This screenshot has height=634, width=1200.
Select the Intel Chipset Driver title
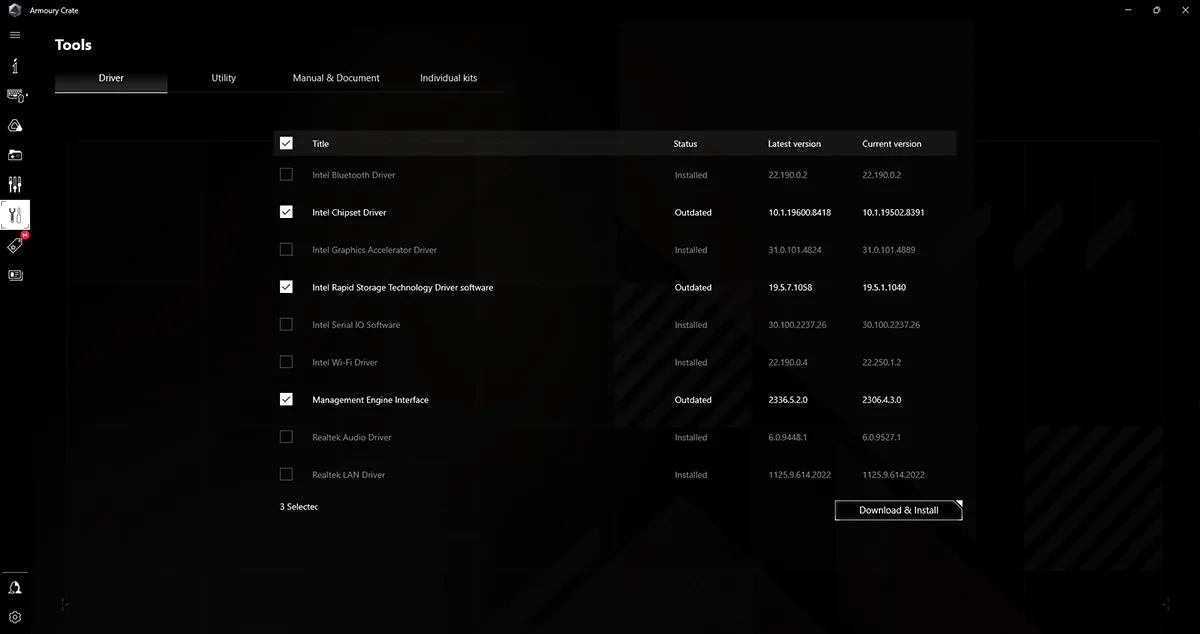coord(349,212)
